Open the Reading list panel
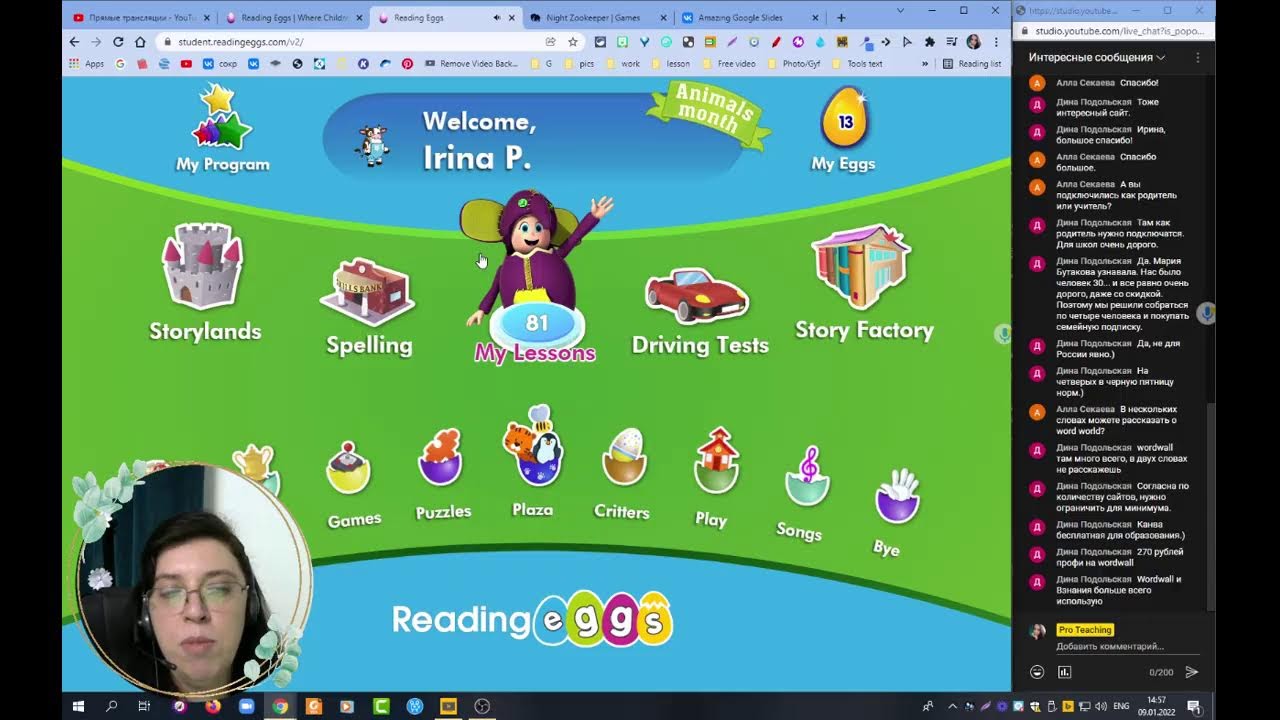 tap(972, 63)
